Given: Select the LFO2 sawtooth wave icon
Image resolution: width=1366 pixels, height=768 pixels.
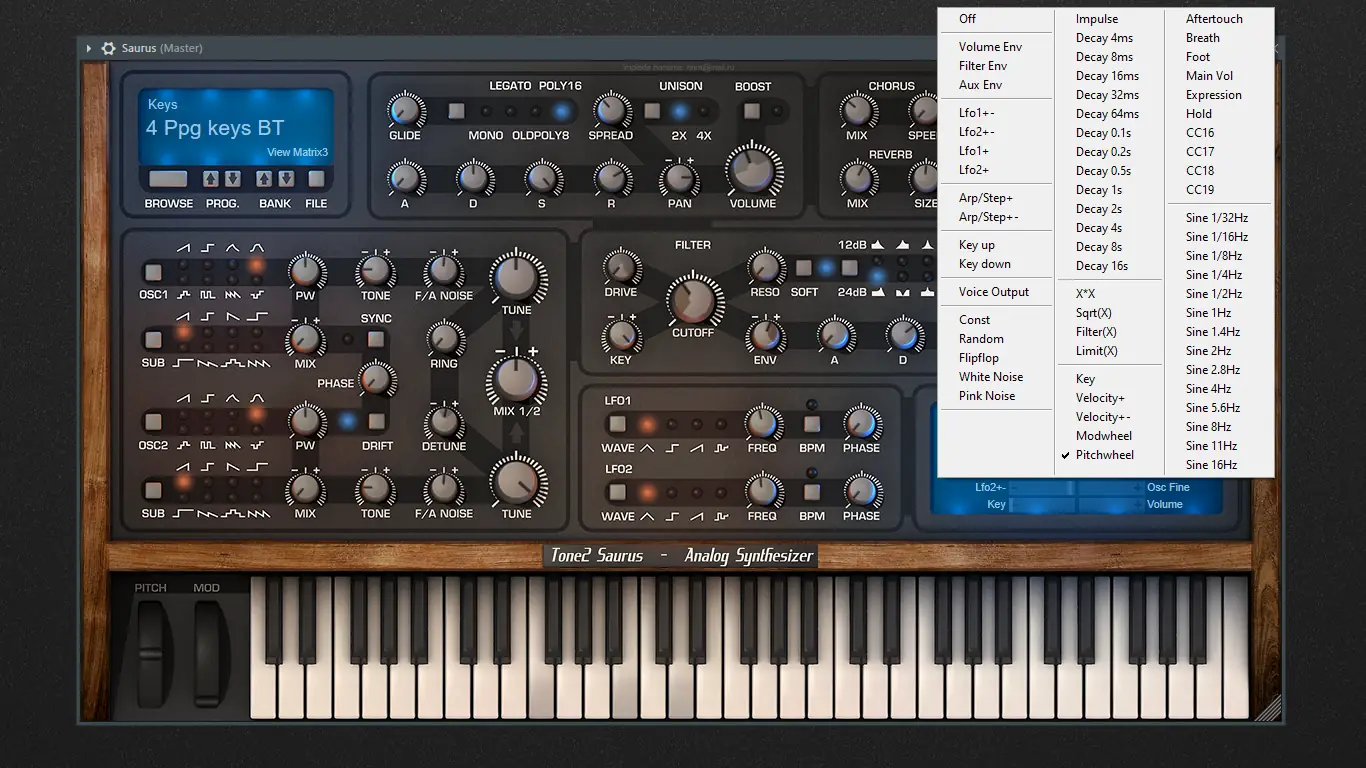Looking at the screenshot, I should click(x=698, y=516).
